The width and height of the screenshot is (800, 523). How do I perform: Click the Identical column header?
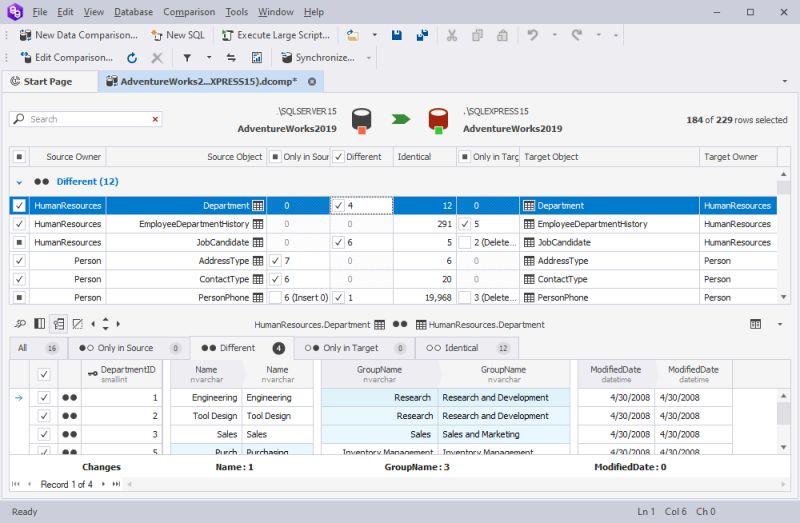click(424, 157)
